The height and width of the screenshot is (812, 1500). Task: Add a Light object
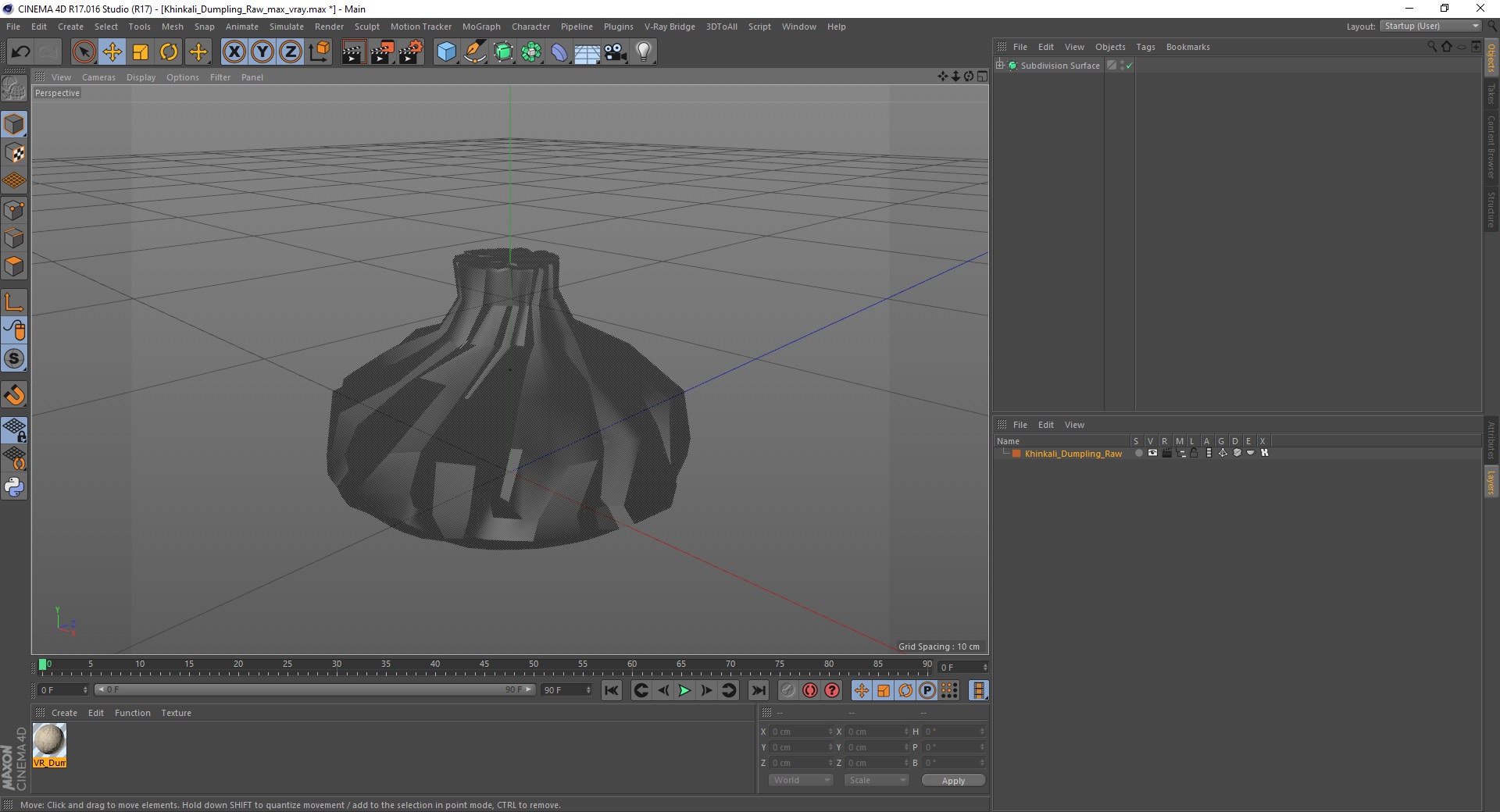[x=644, y=52]
